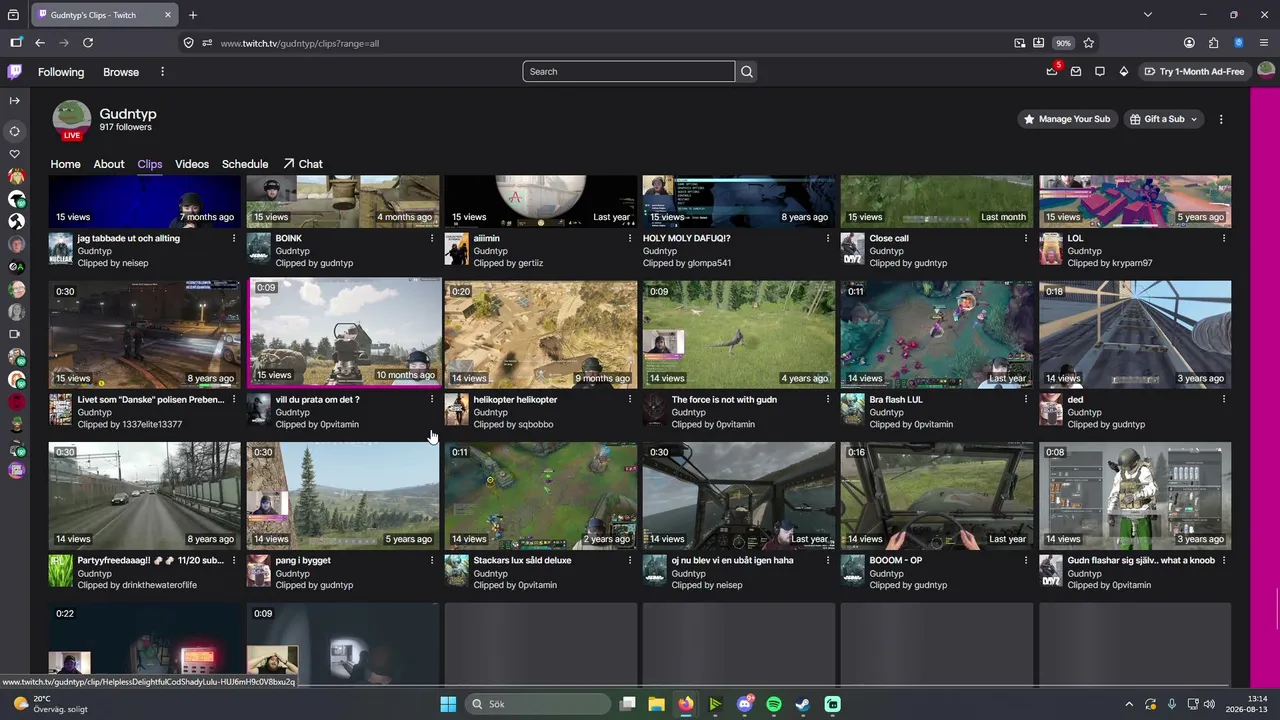The width and height of the screenshot is (1280, 720).
Task: Open the Twitch home logo
Action: pos(14,72)
